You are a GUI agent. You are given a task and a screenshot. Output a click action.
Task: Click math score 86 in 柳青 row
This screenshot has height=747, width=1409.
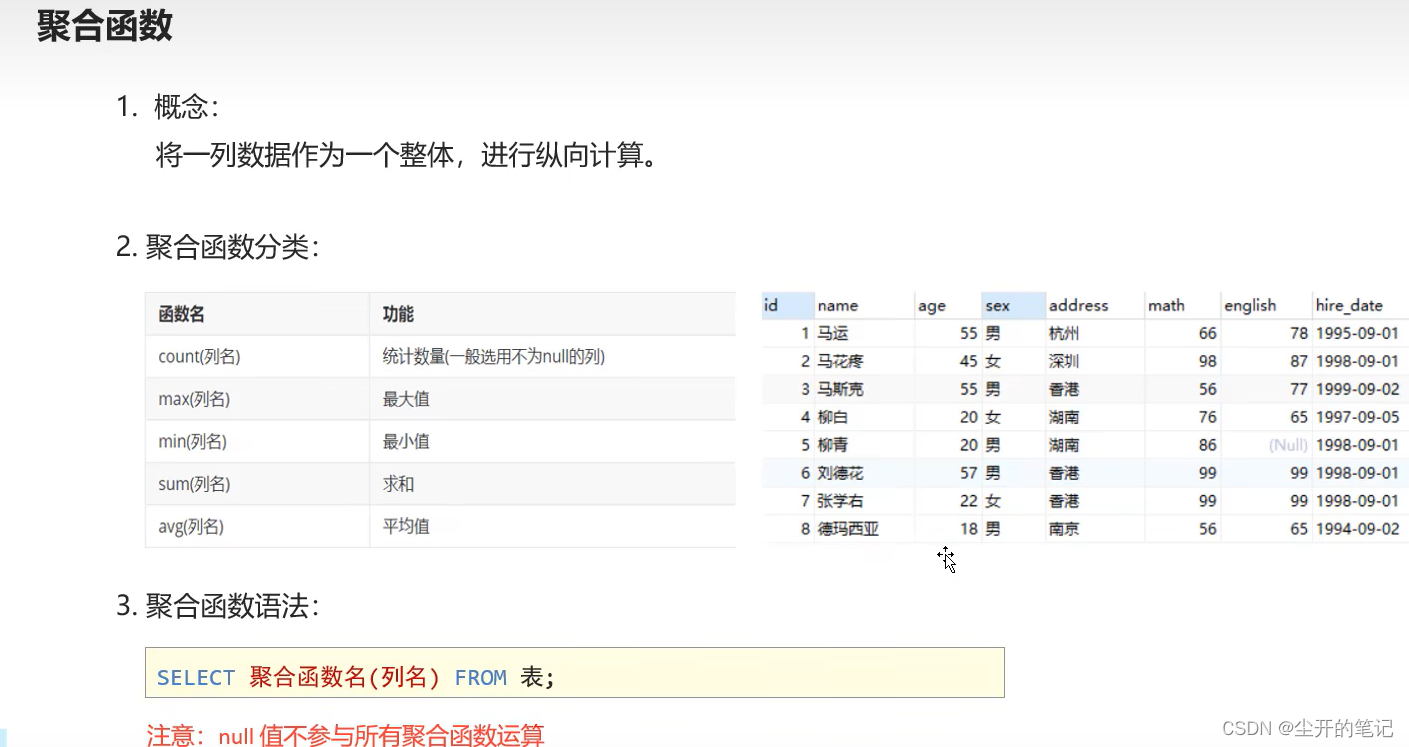pos(1207,445)
